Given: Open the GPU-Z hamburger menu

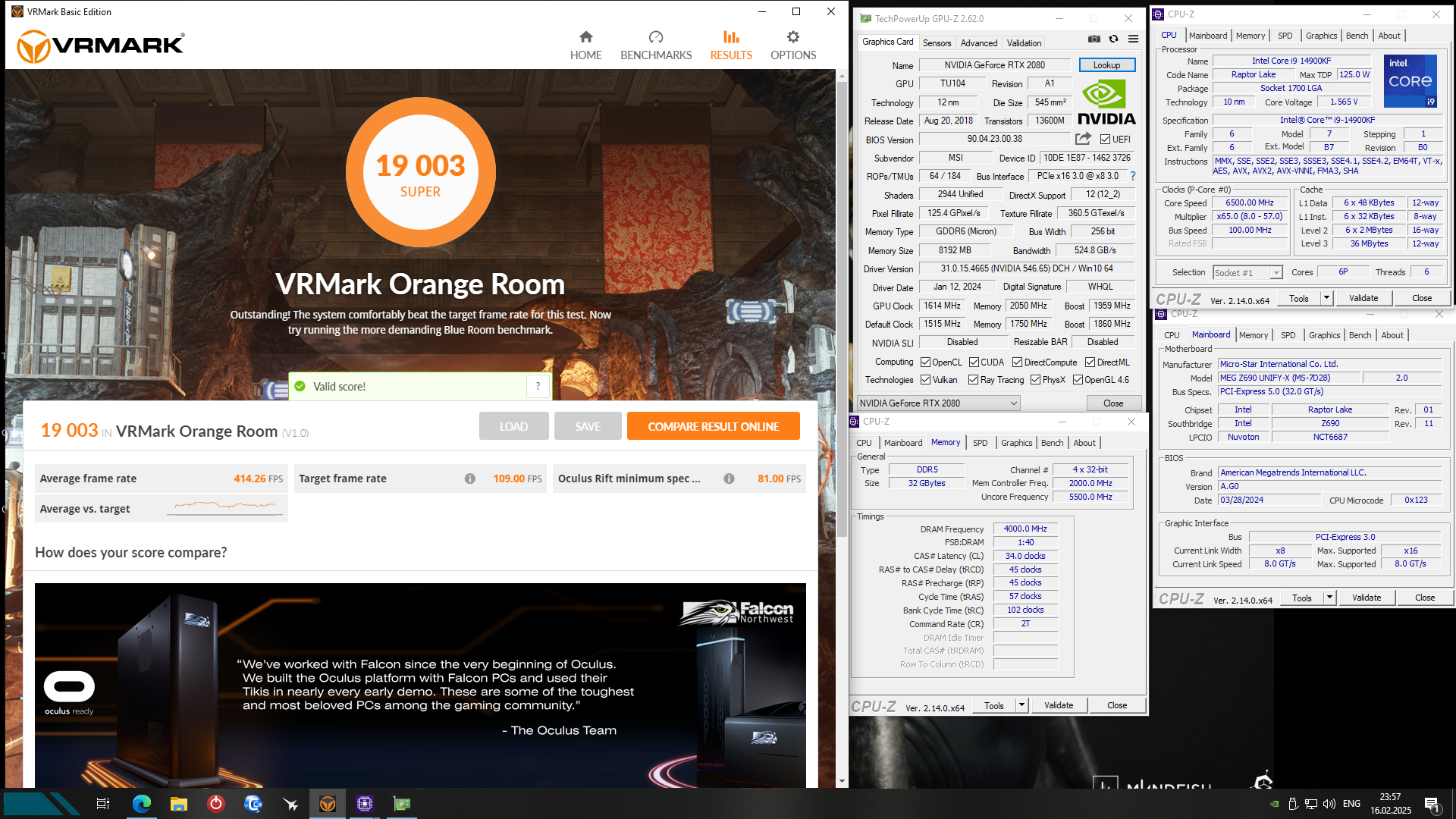Looking at the screenshot, I should point(1133,39).
